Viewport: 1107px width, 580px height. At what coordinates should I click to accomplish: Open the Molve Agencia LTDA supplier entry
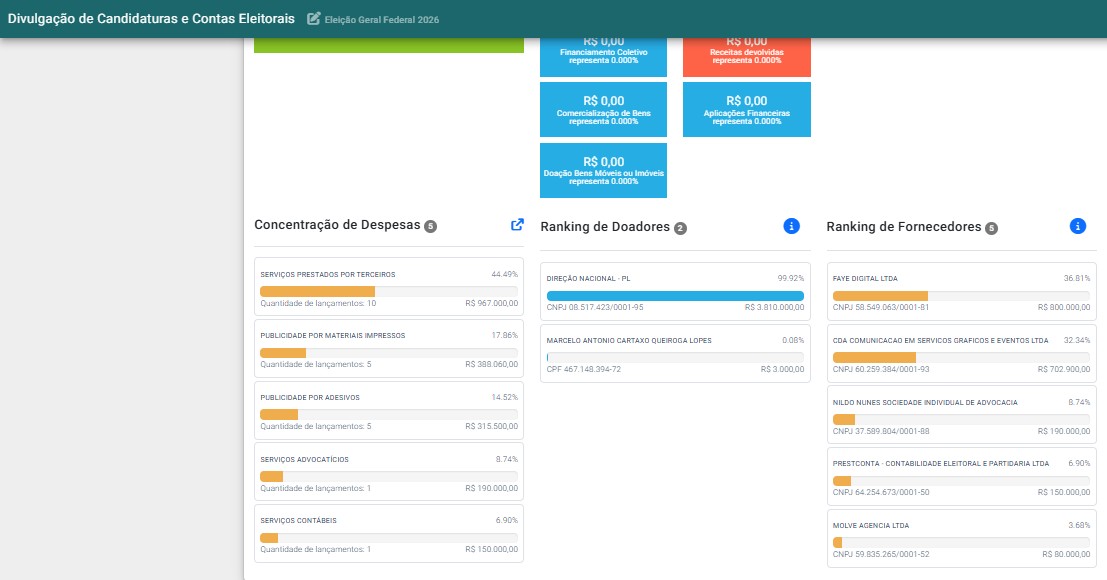pyautogui.click(x=962, y=538)
